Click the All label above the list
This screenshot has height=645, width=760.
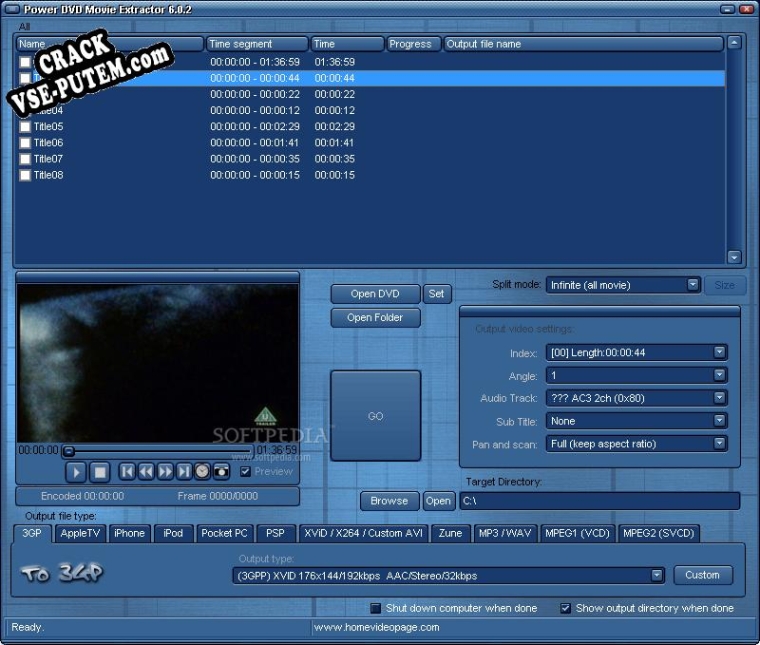pos(24,27)
